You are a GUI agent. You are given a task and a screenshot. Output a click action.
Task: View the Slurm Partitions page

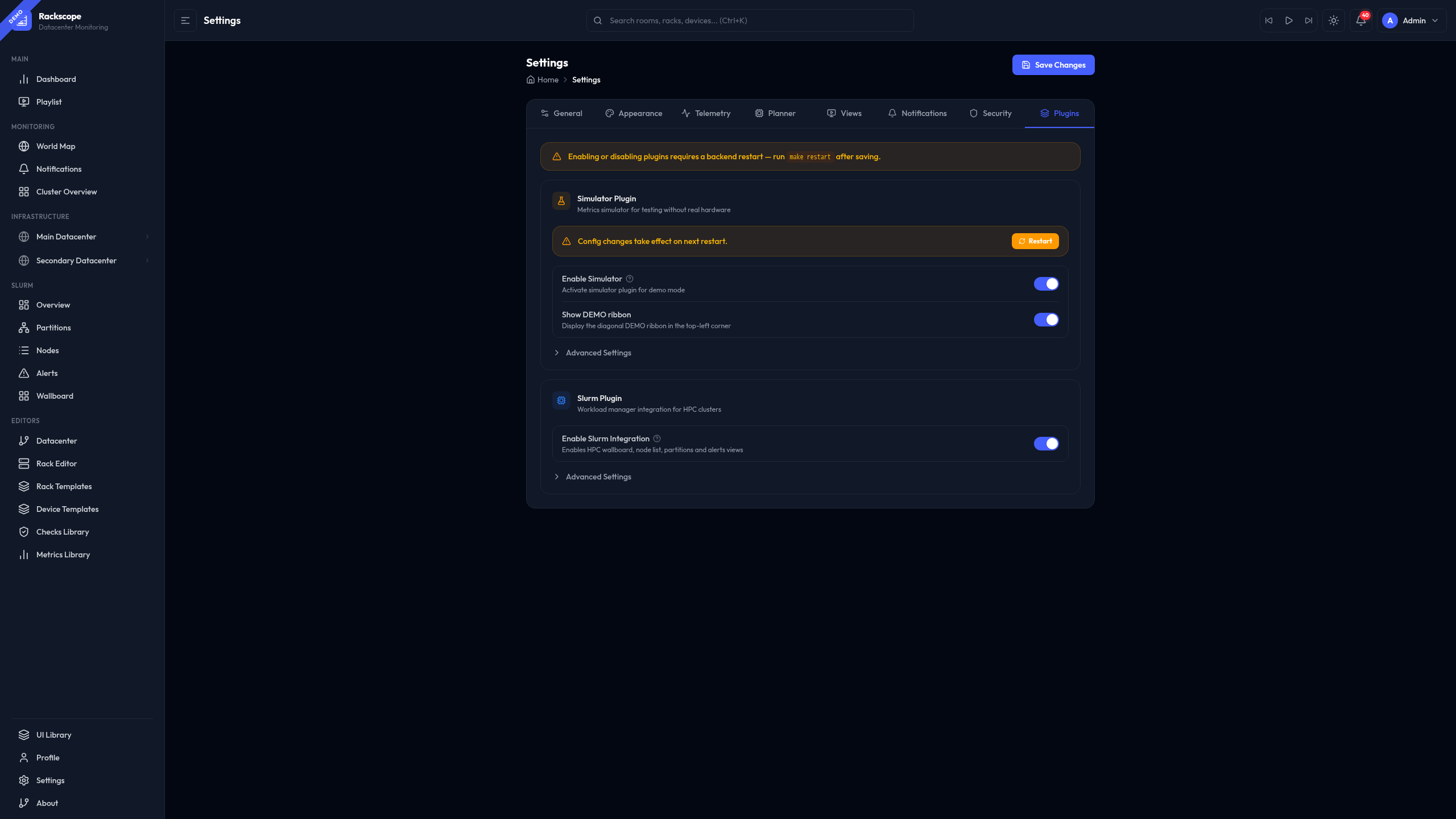pos(53,328)
